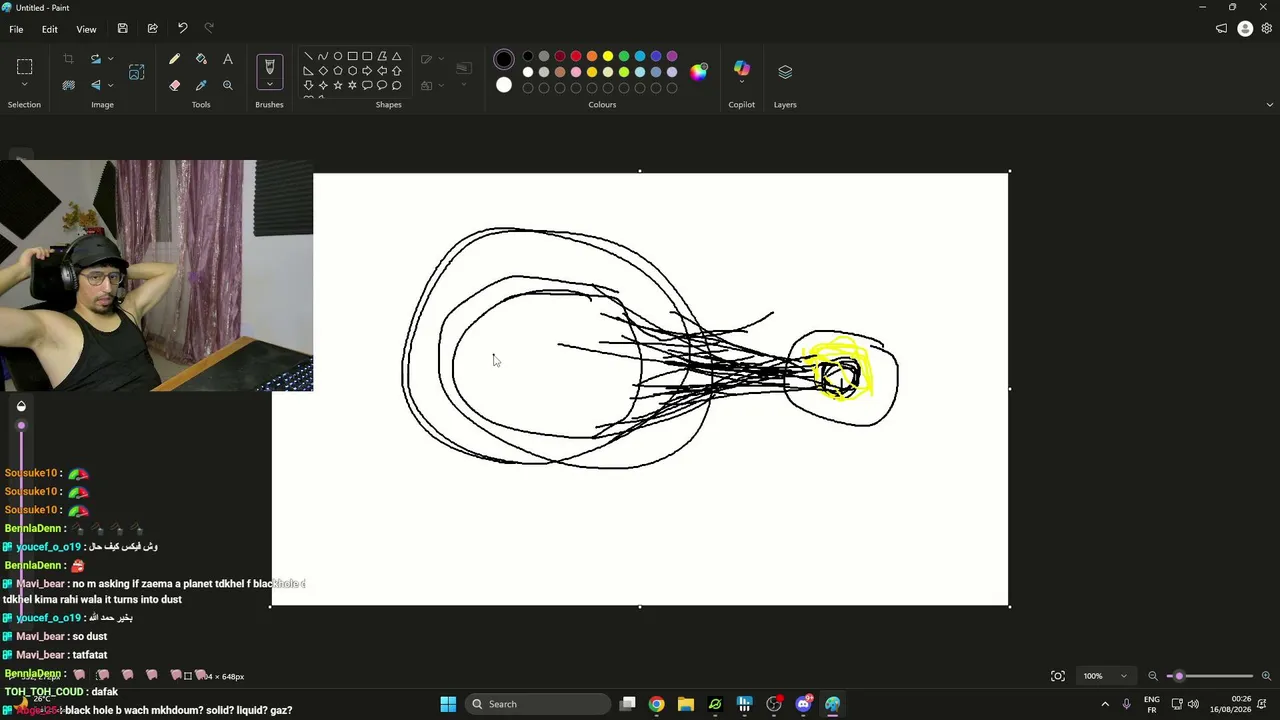Viewport: 1280px width, 720px height.
Task: Open the File menu
Action: pos(16,29)
